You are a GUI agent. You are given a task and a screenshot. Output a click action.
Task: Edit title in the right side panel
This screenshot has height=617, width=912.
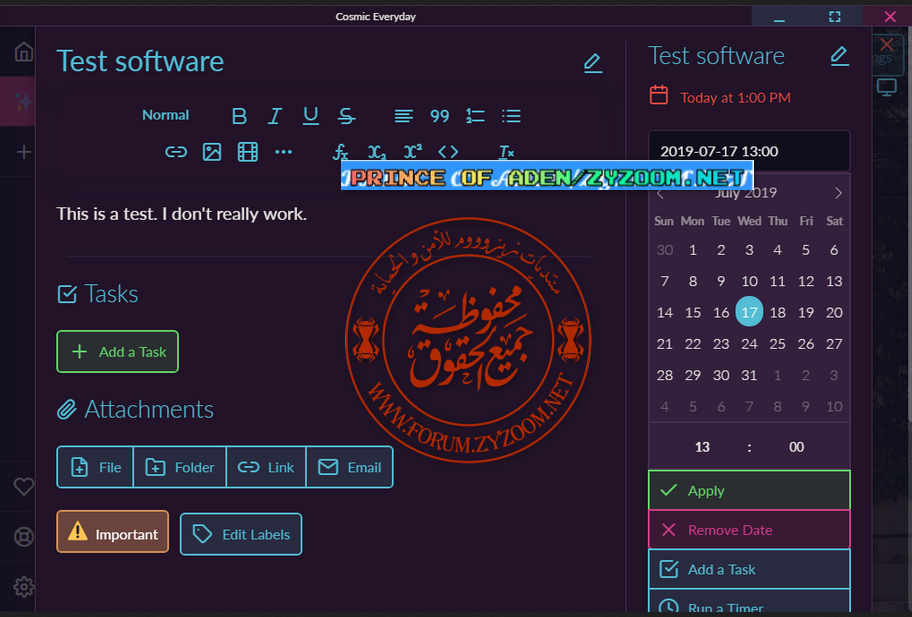tap(839, 56)
